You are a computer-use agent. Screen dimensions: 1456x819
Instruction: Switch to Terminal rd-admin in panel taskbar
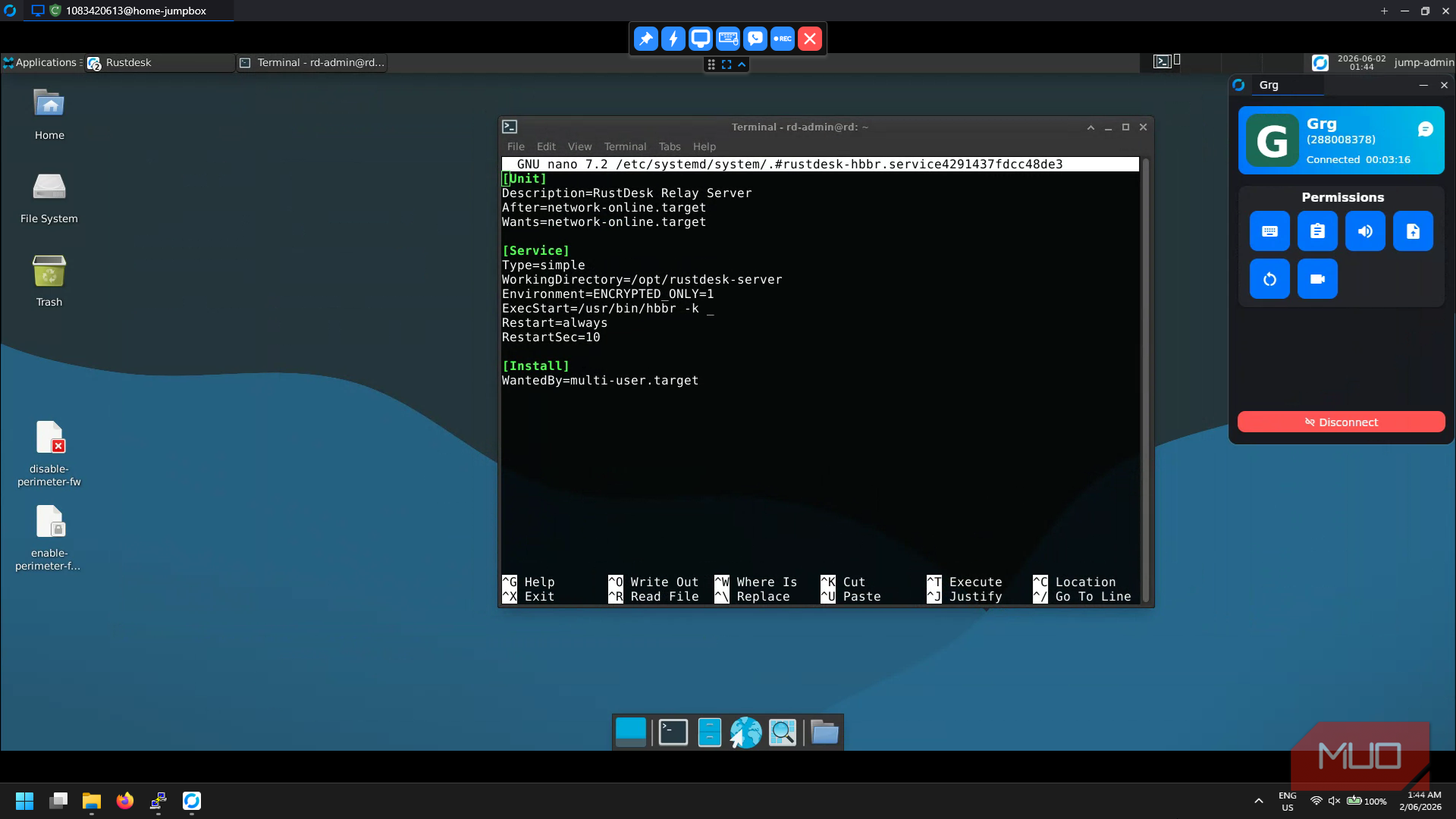[312, 63]
